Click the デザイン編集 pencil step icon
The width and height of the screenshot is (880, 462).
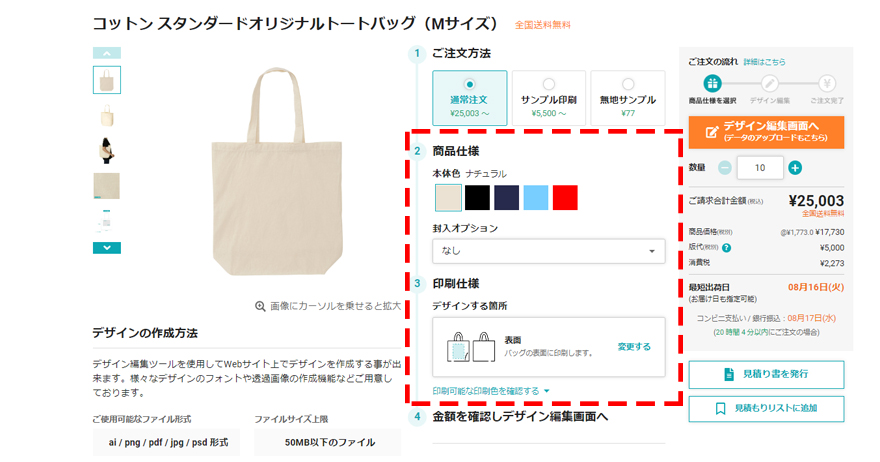click(x=769, y=84)
